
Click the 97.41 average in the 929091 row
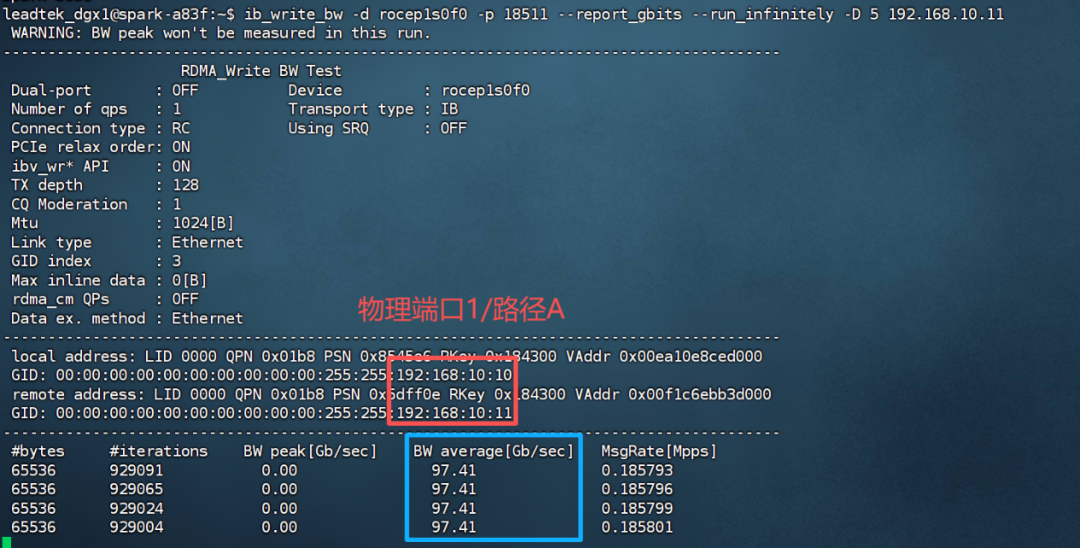pyautogui.click(x=454, y=470)
